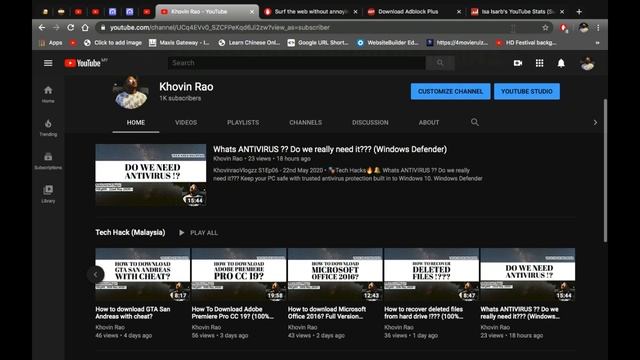Open the notifications bell
The image size is (640, 360).
click(x=561, y=63)
